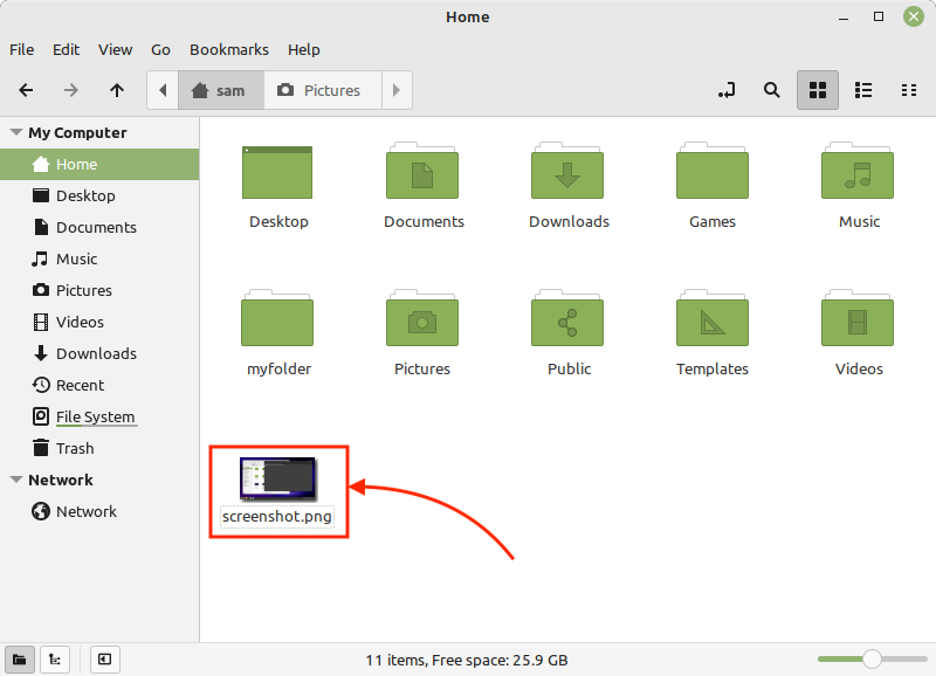Screen dimensions: 936x676
Task: Collapse the My Computer section
Action: click(16, 132)
